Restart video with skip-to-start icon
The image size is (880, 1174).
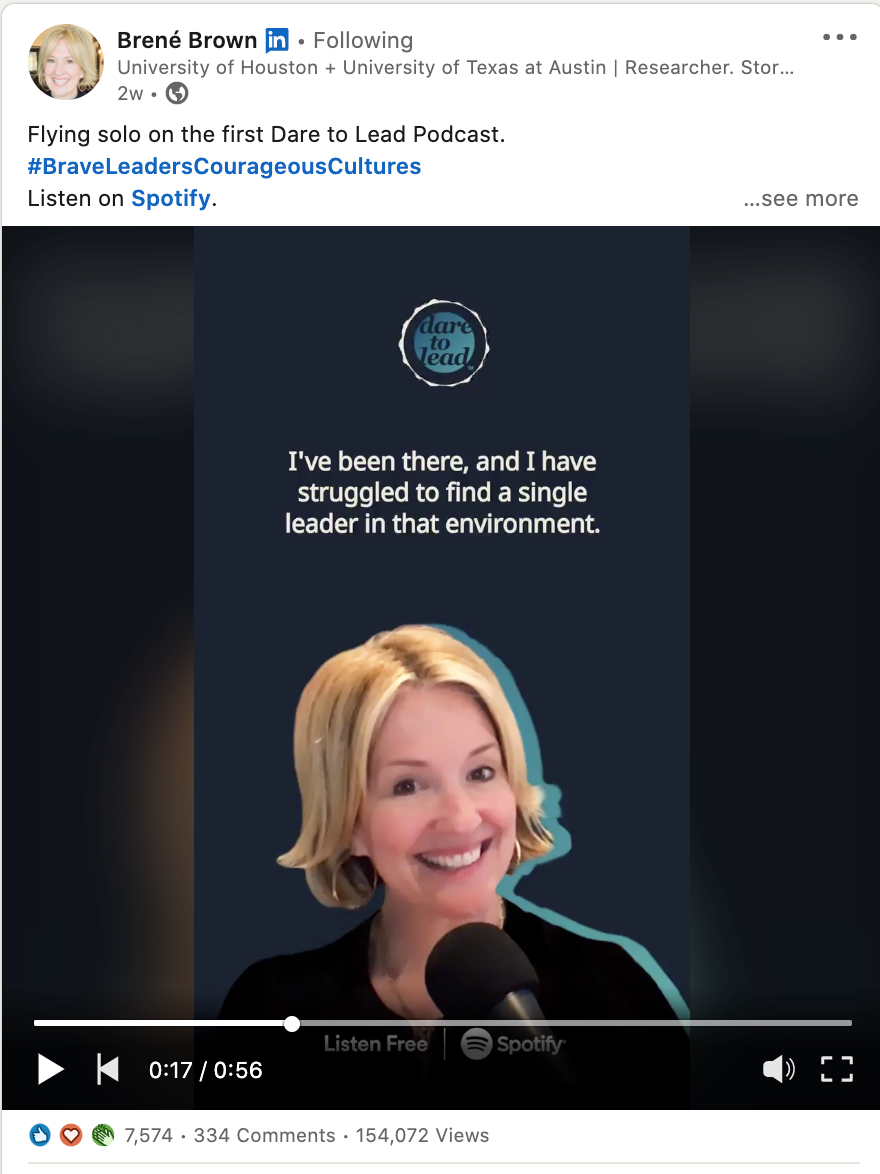[108, 1069]
